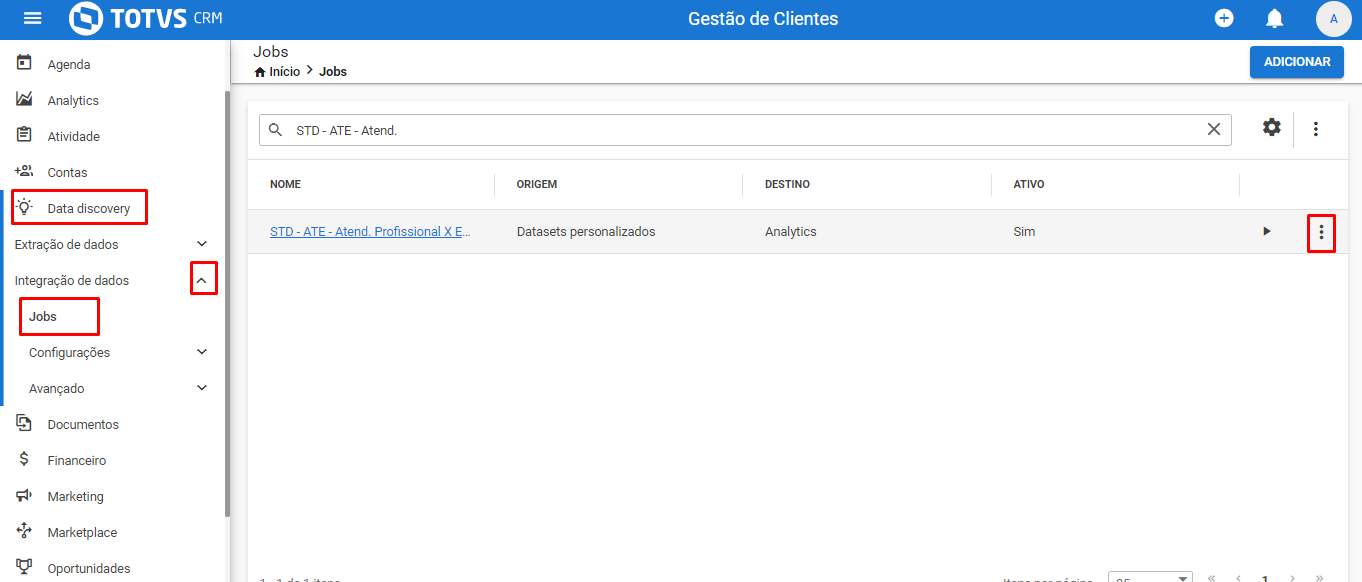Open the table settings gear
1362x582 pixels.
(1271, 128)
